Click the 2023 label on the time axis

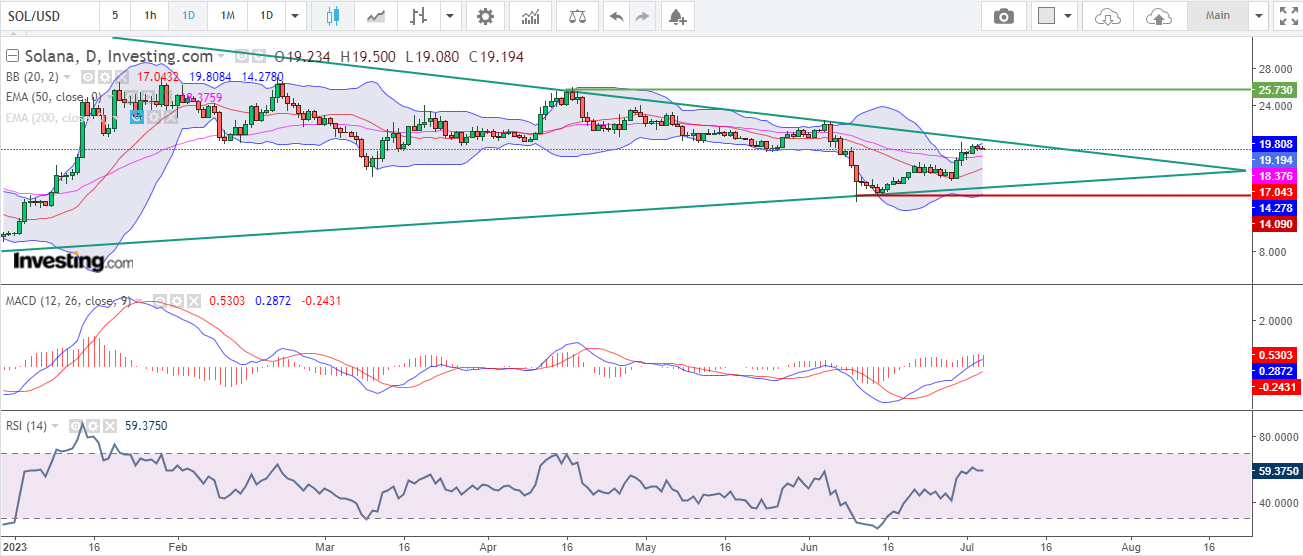click(x=15, y=547)
